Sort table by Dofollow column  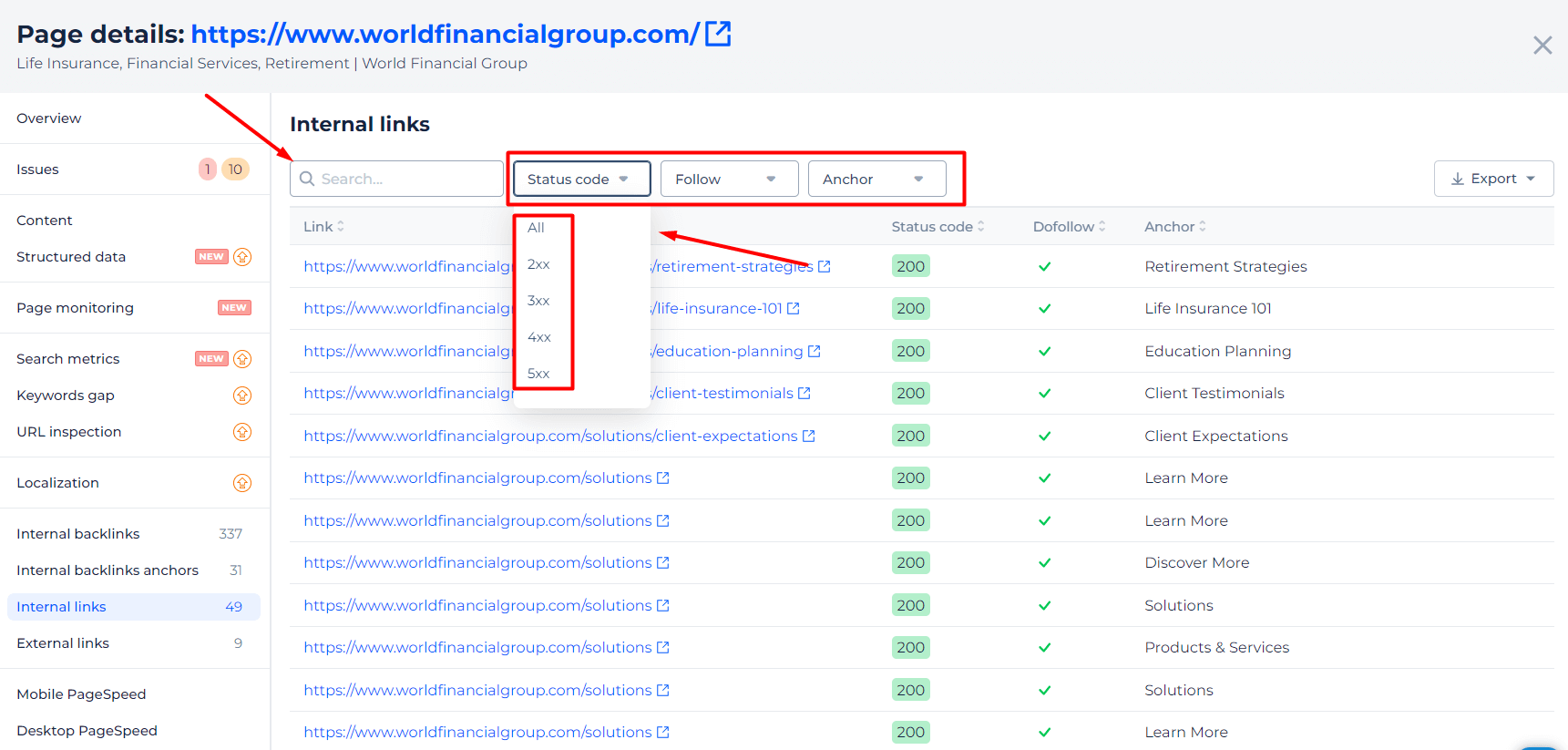click(x=1070, y=226)
